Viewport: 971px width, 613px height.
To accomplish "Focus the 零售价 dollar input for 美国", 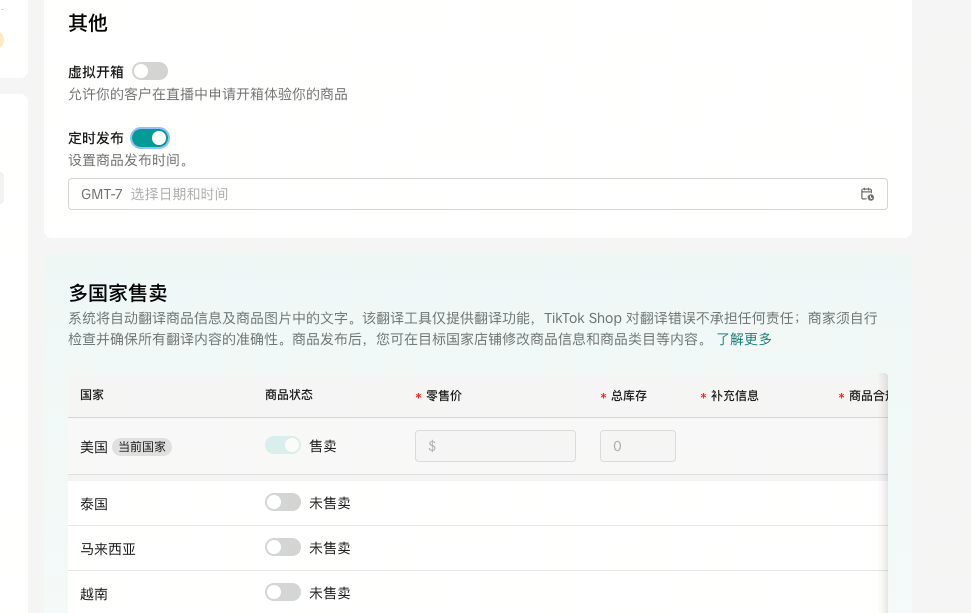I will click(x=495, y=446).
